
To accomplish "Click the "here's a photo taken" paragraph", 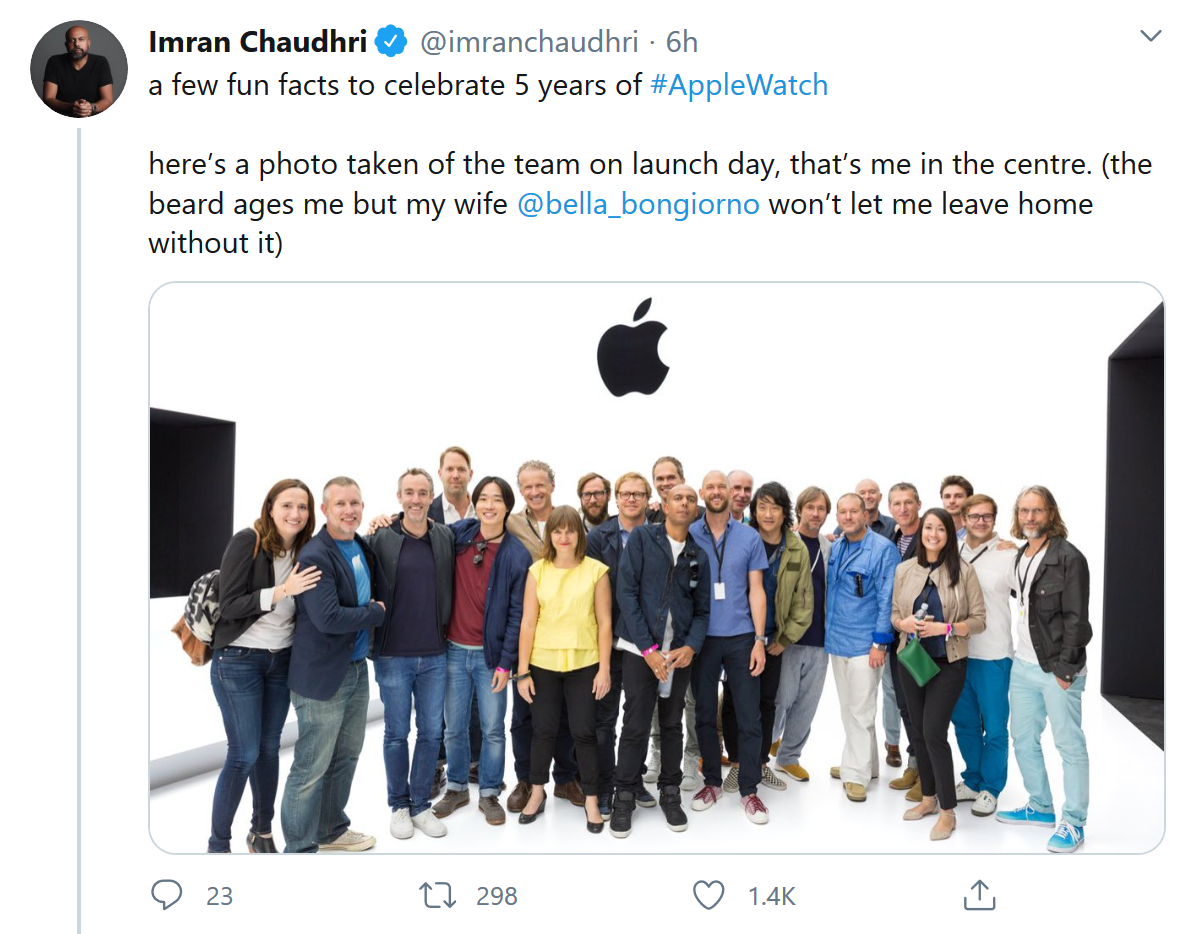I will [620, 204].
